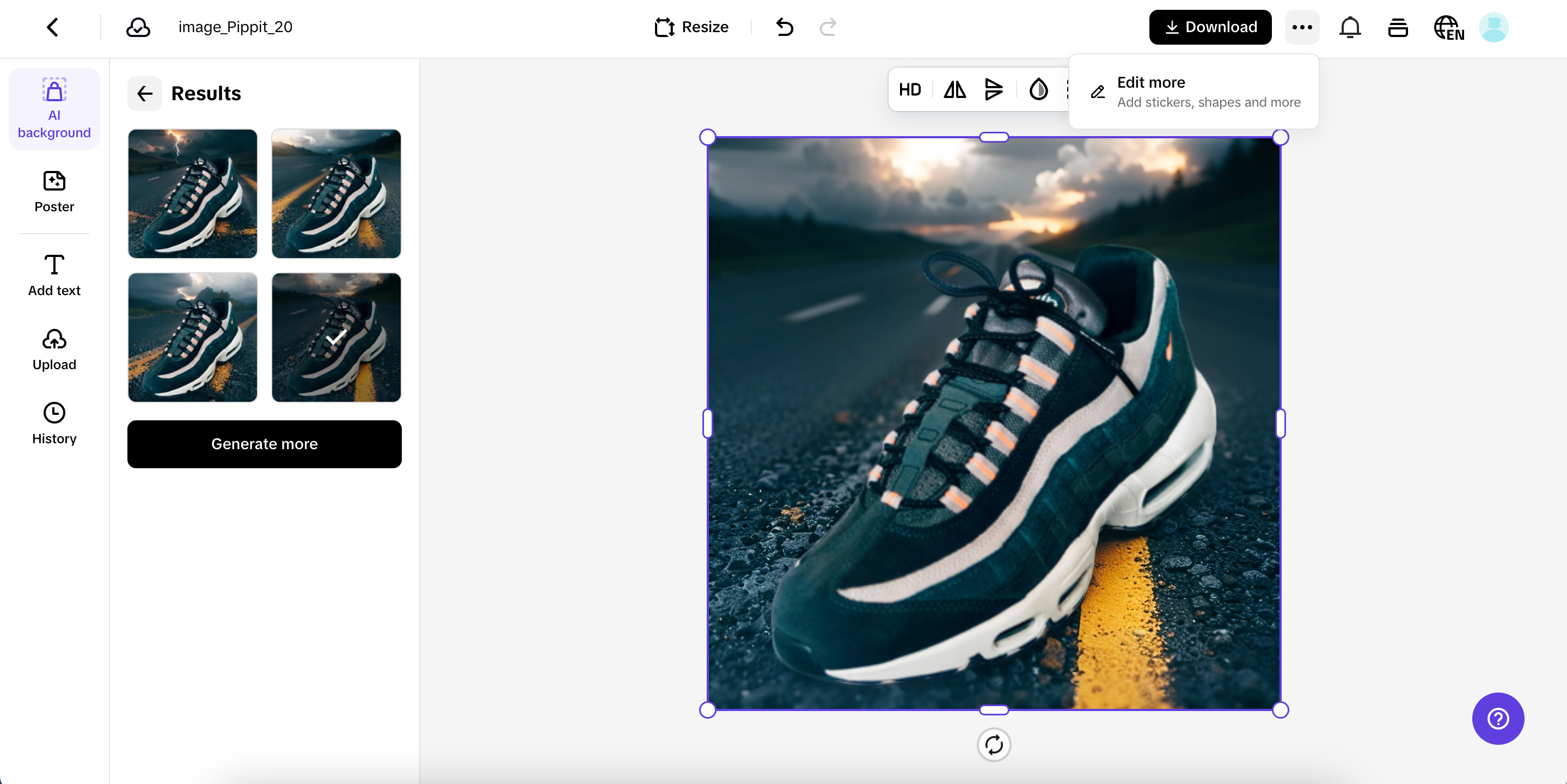
Task: Open the language selector EN globe
Action: pos(1448,28)
